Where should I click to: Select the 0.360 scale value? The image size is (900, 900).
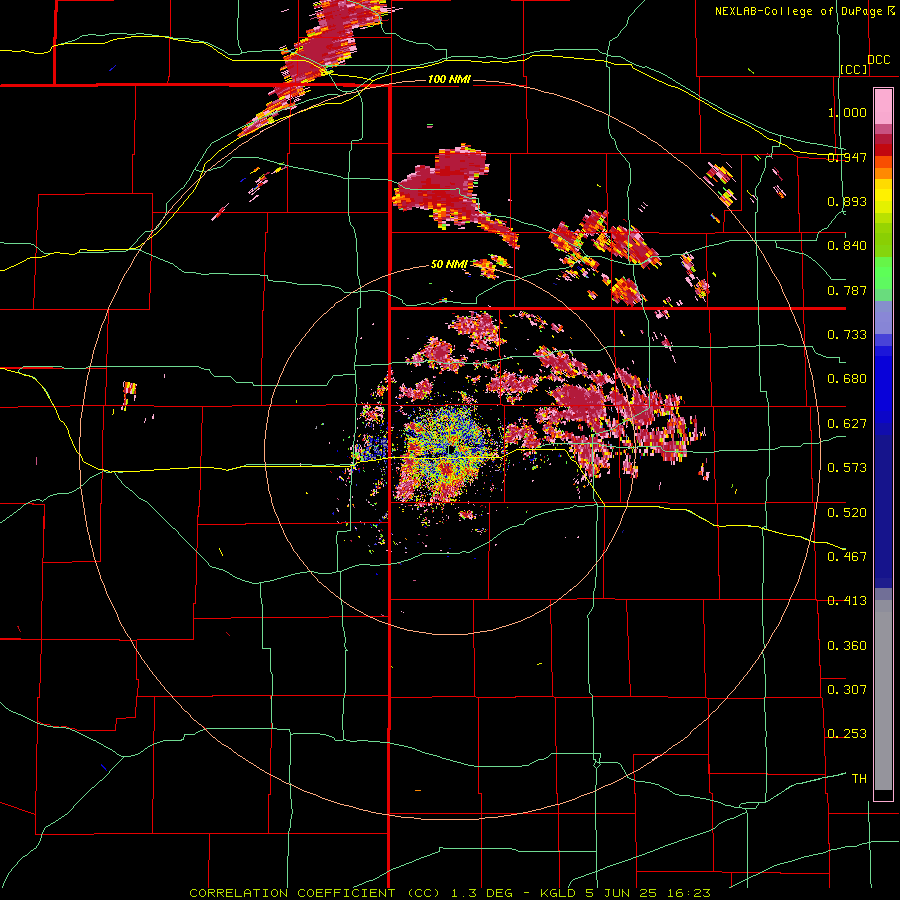click(x=847, y=646)
